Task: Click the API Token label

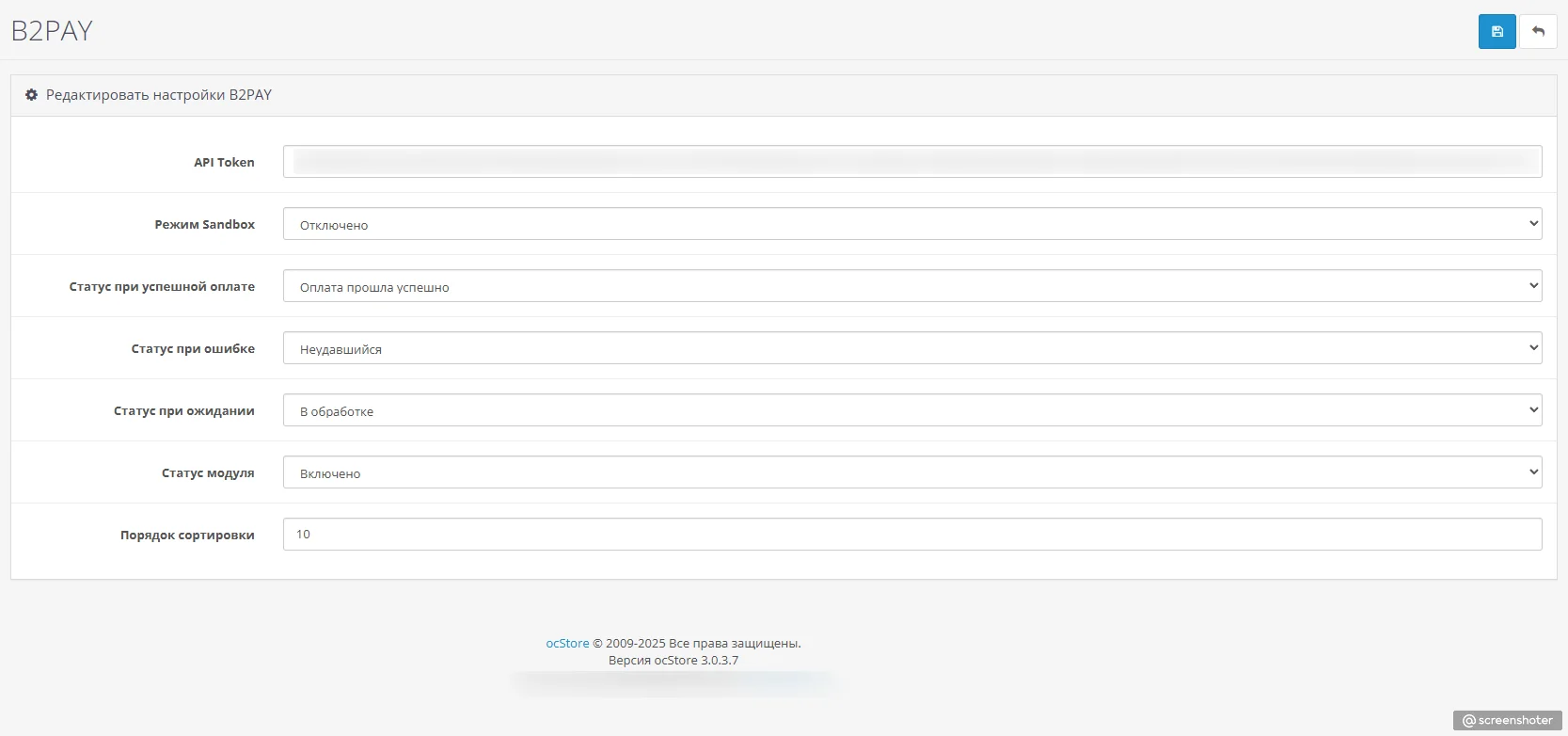Action: tap(224, 162)
